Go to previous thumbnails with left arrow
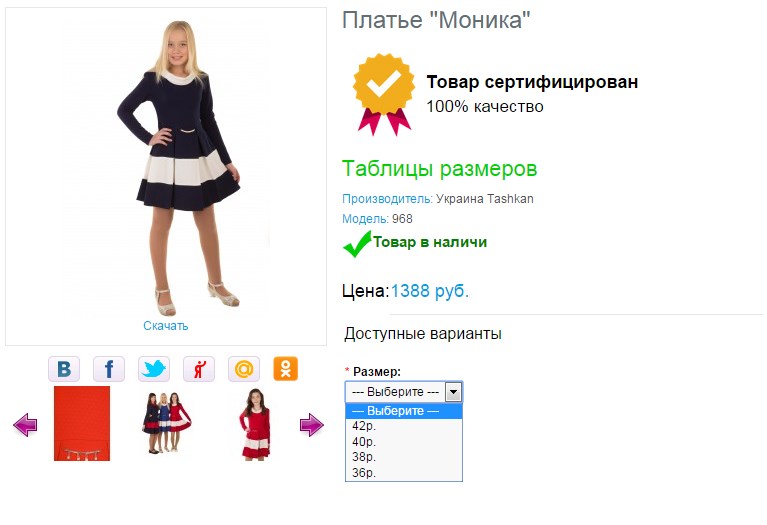The width and height of the screenshot is (767, 525). [25, 424]
